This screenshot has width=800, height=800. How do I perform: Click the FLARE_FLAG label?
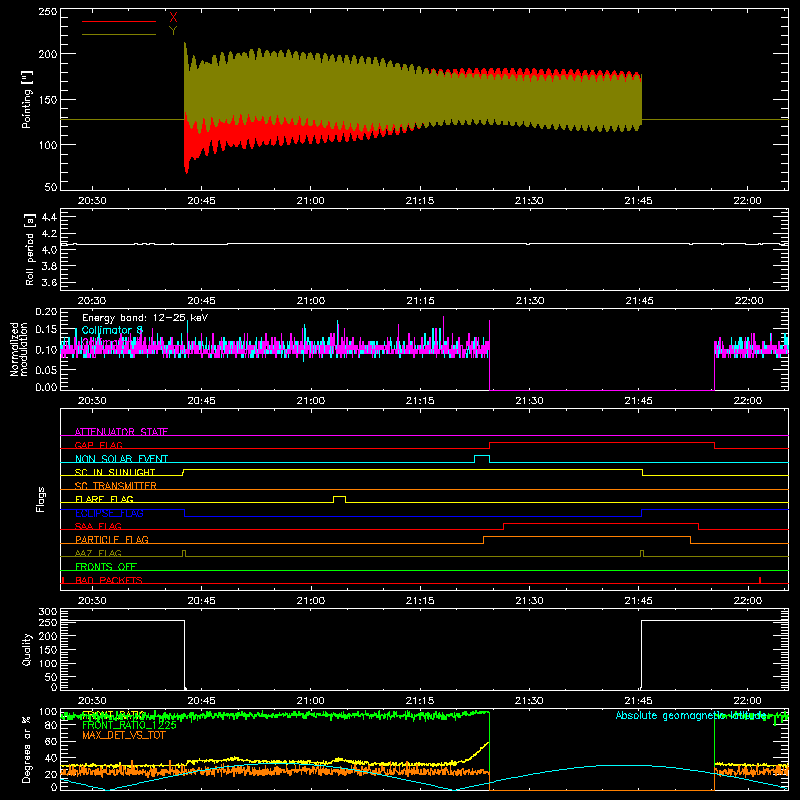point(104,499)
